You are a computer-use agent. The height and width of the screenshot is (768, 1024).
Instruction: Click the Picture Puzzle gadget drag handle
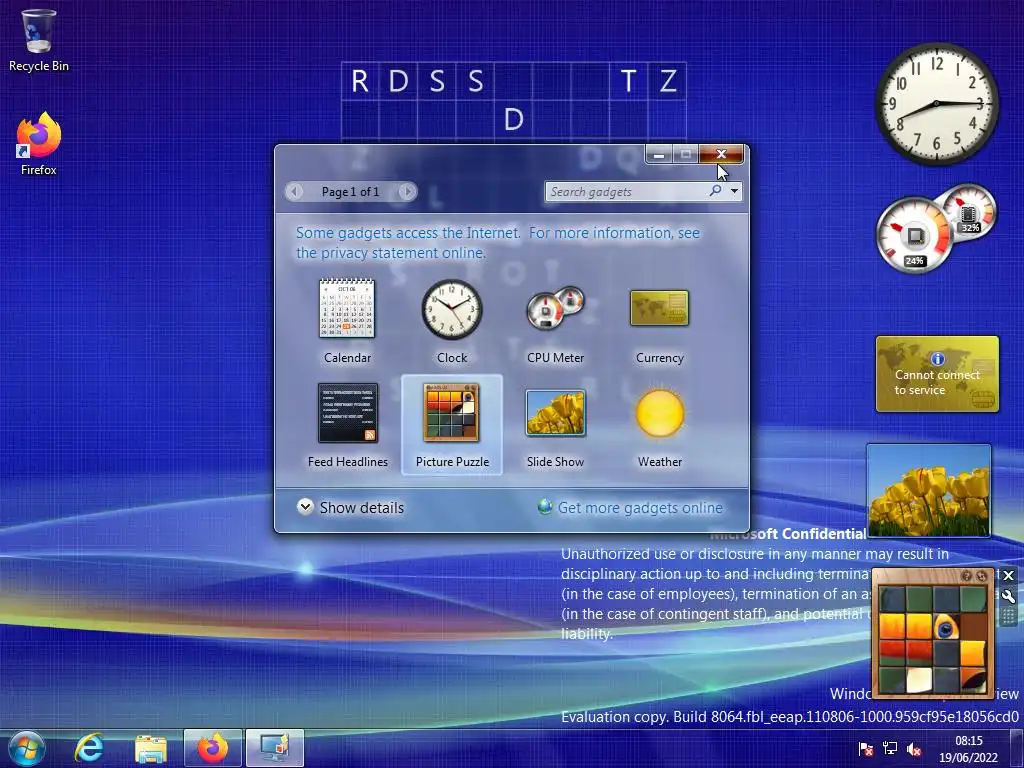tap(1008, 616)
